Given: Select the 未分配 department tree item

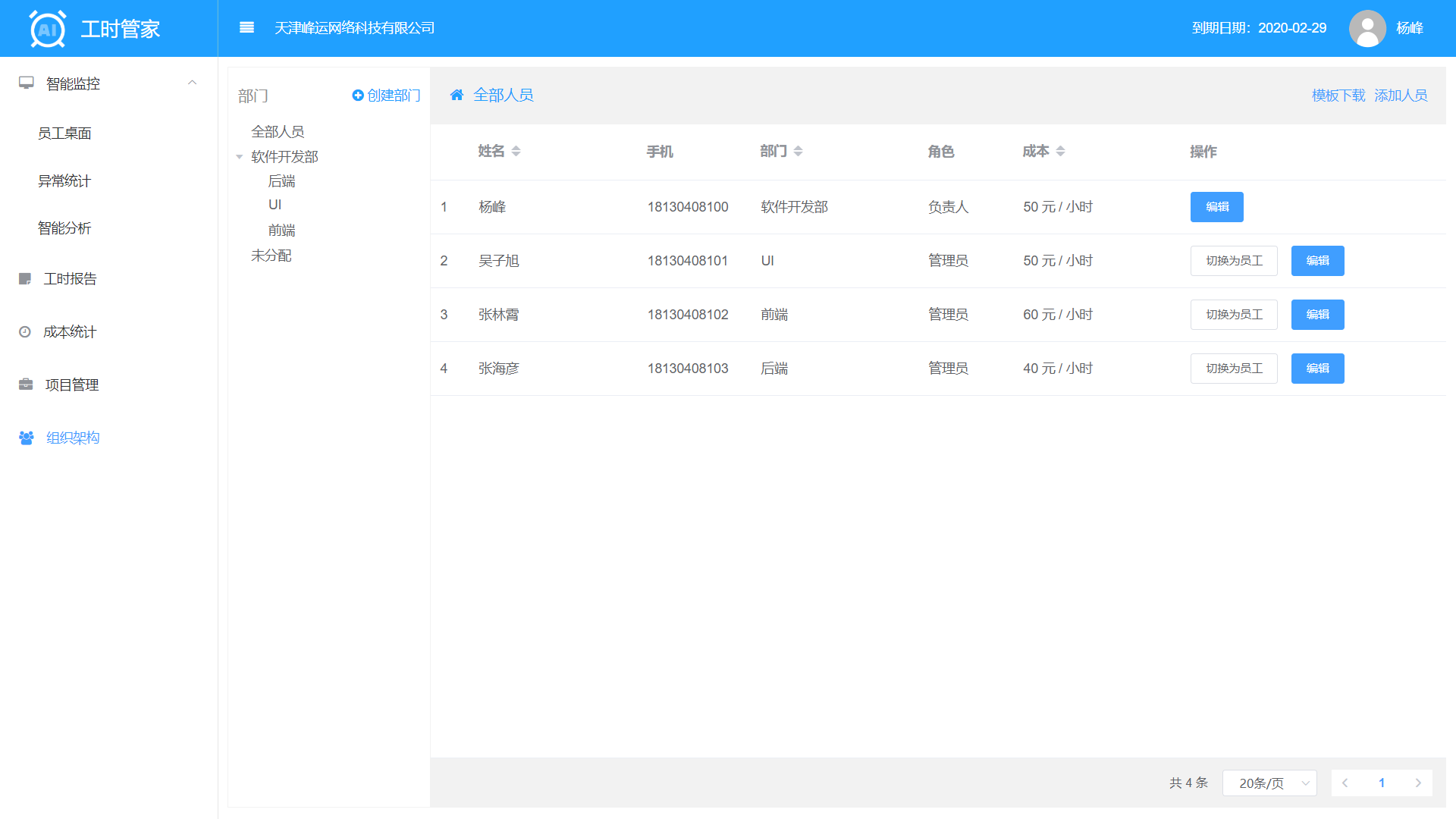Looking at the screenshot, I should 271,256.
